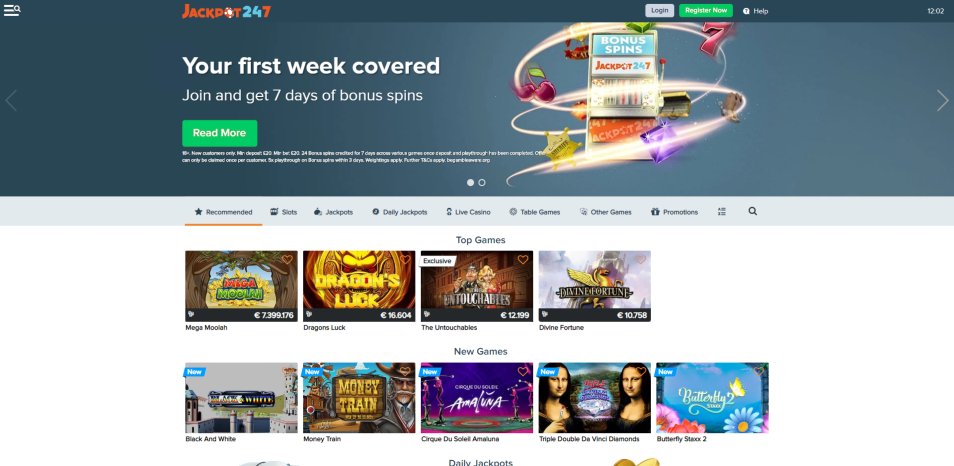Open the hamburger search menu icon
Screen dimensions: 954x466
click(x=12, y=10)
